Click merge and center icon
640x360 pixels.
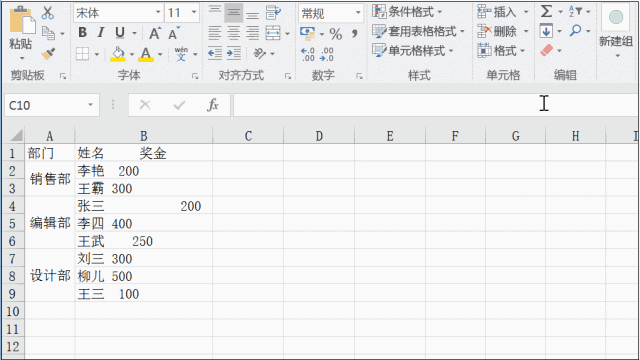(x=273, y=33)
